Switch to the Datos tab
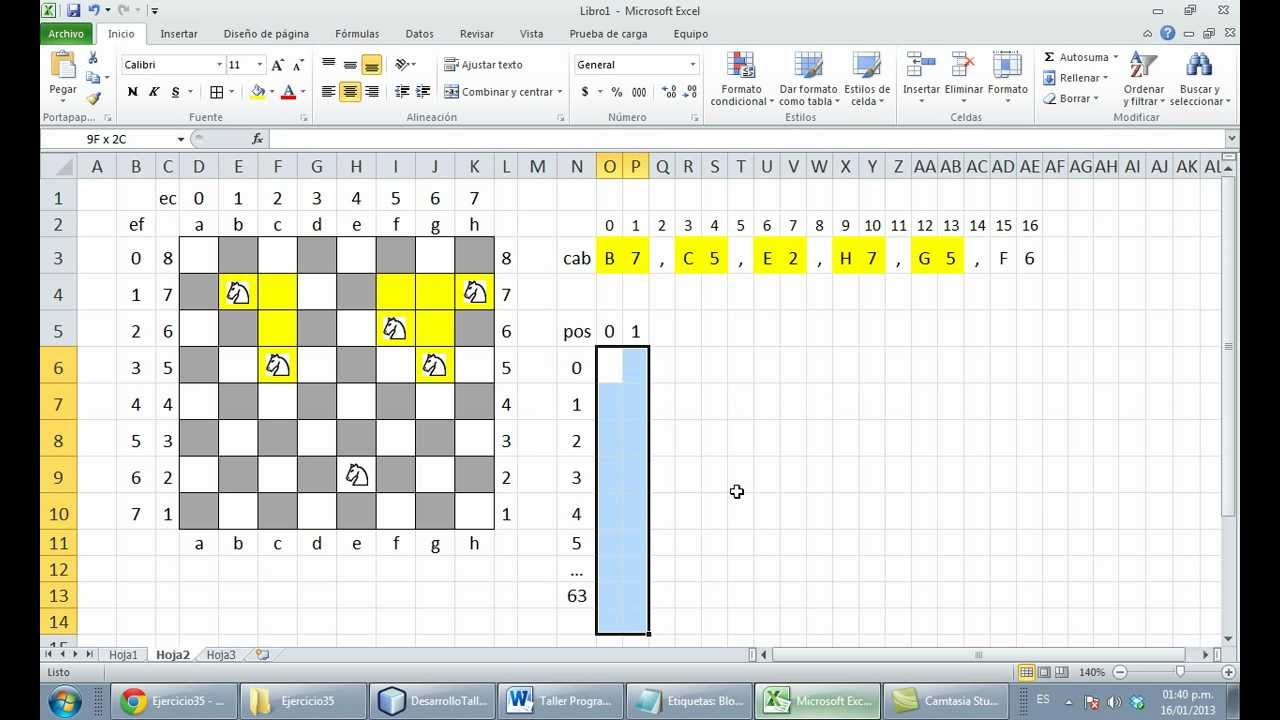1280x720 pixels. coord(420,33)
